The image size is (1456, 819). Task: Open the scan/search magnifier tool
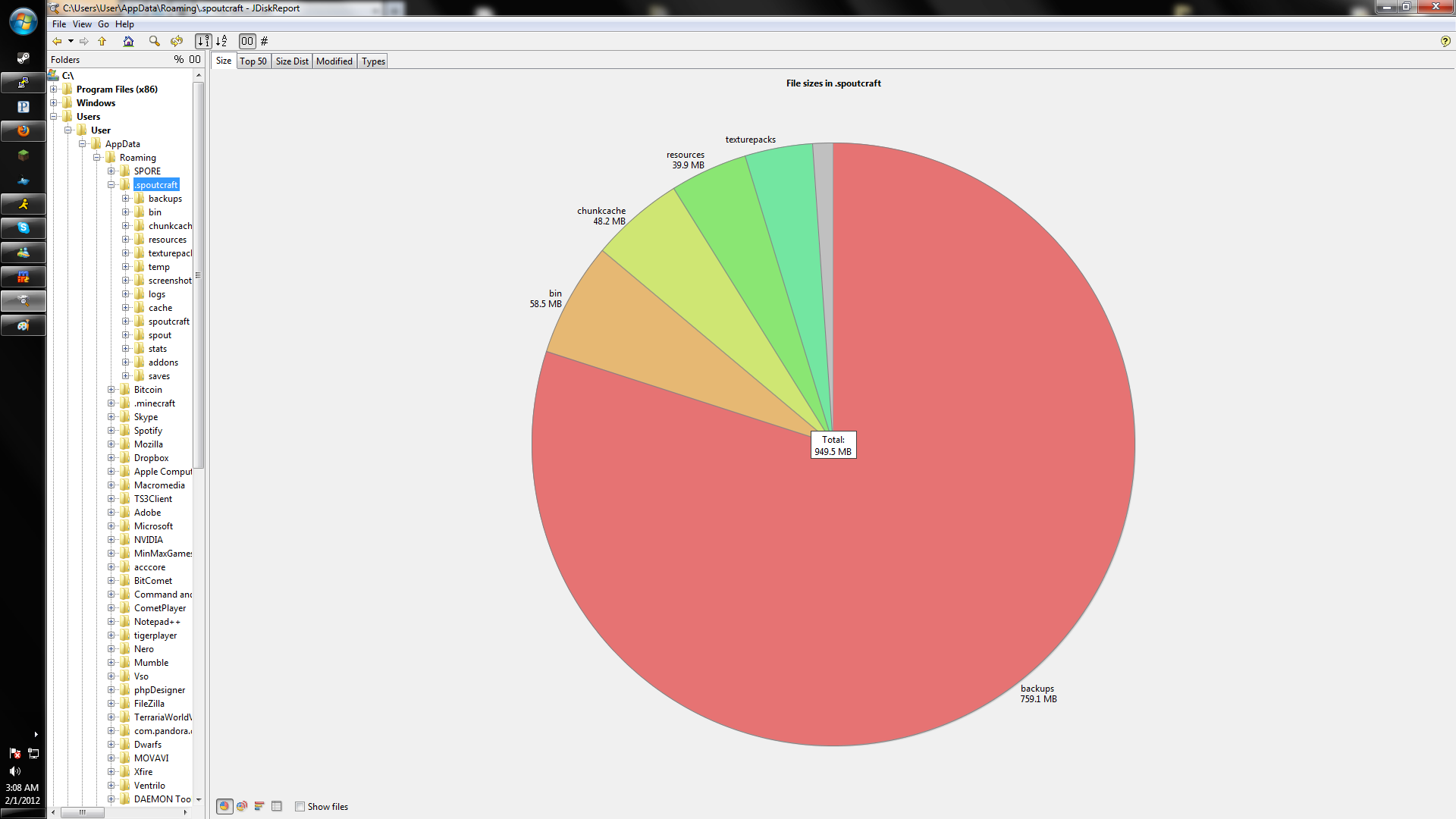(x=154, y=41)
